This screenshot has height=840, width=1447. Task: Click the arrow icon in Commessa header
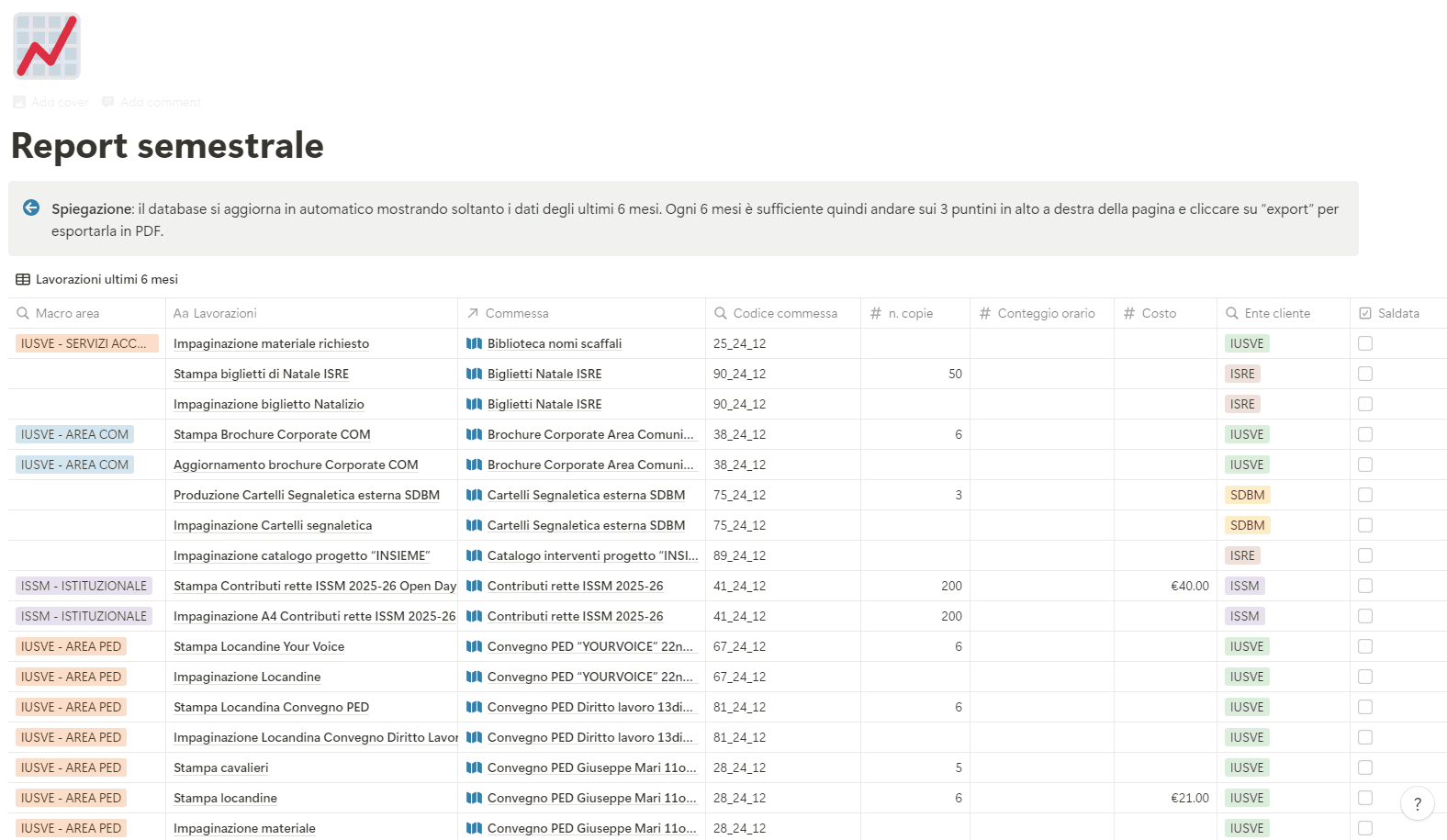click(x=473, y=313)
